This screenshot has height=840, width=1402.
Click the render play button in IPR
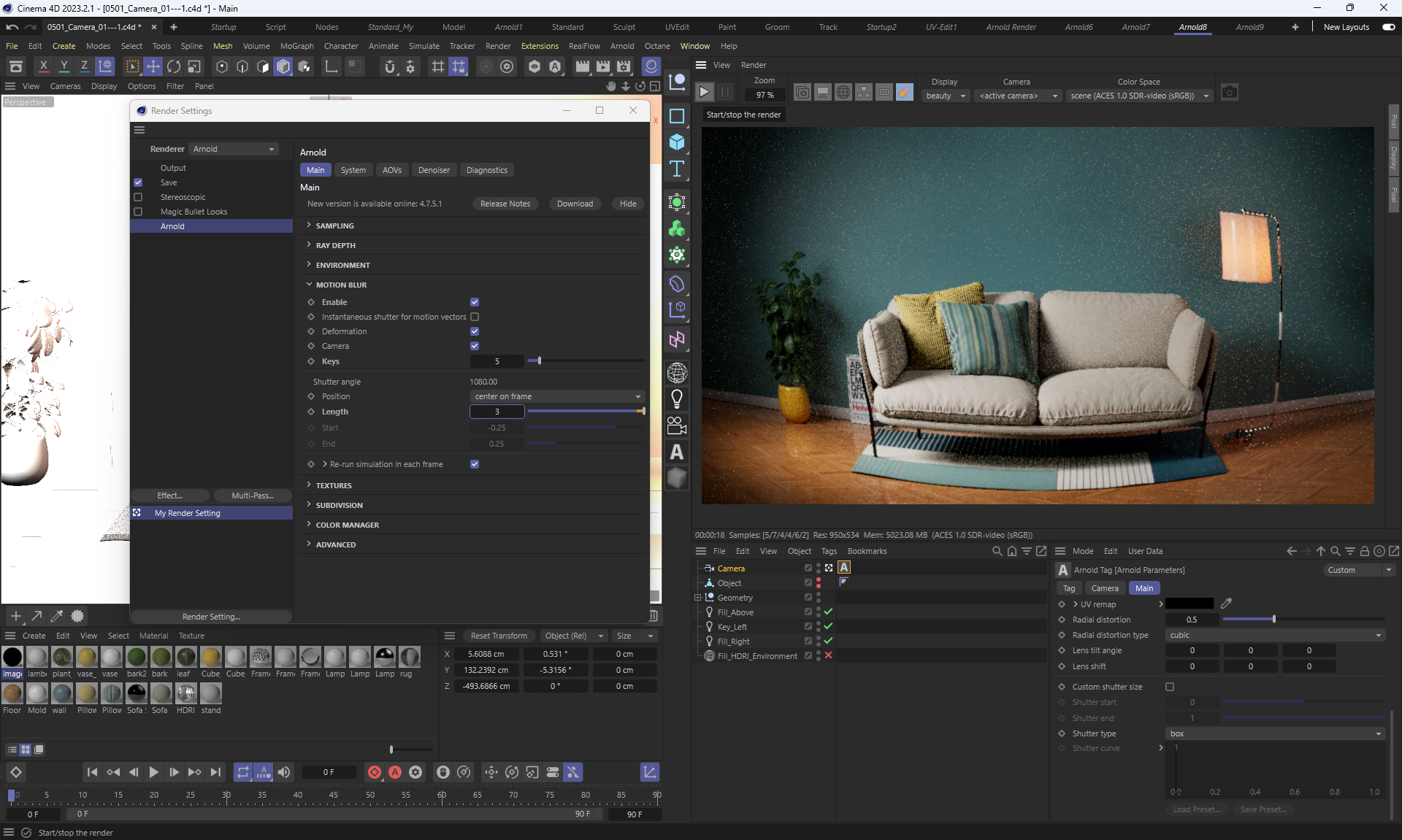click(704, 93)
